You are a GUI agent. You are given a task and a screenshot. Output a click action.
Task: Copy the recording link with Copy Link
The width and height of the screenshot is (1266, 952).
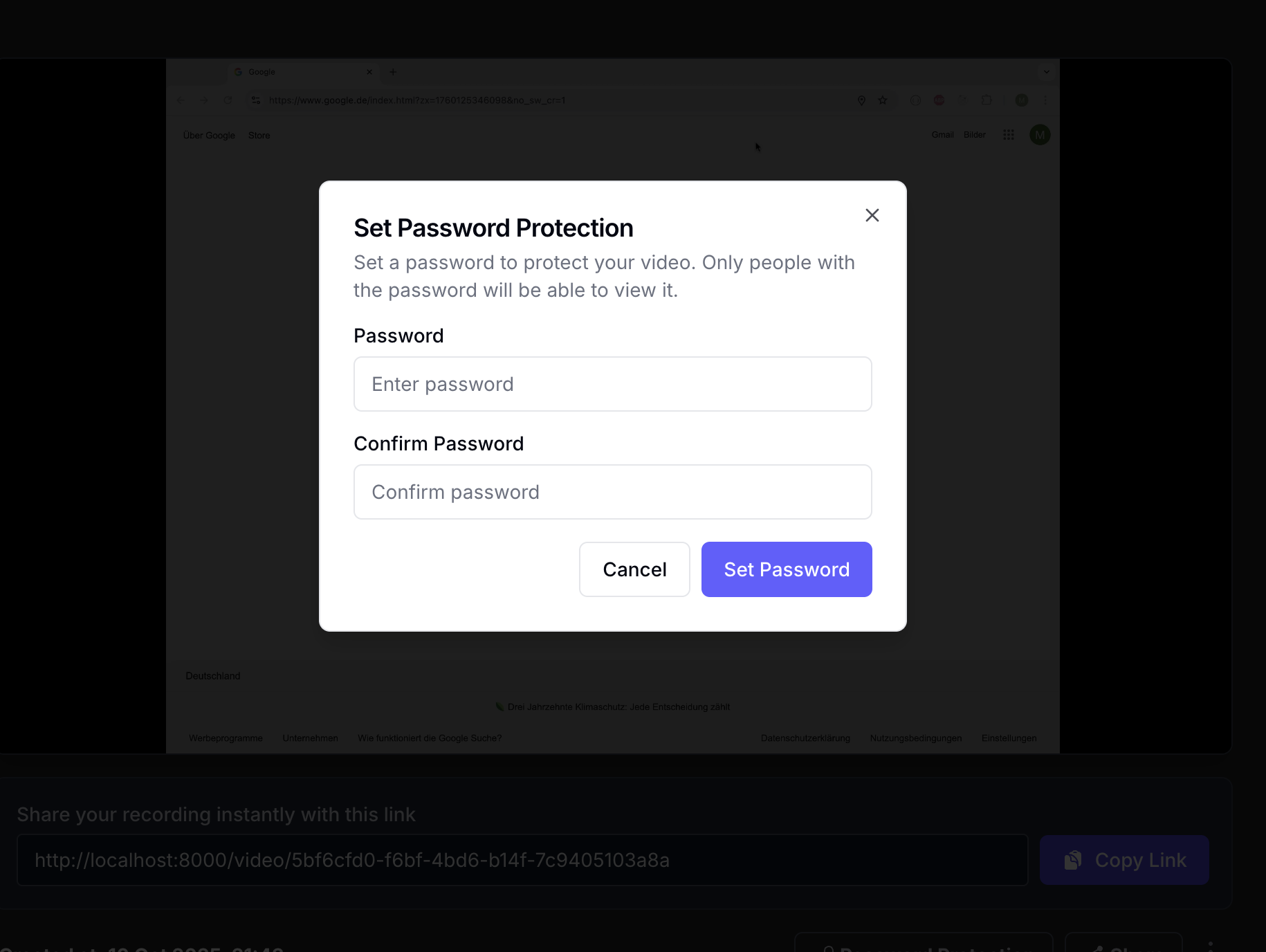pyautogui.click(x=1123, y=860)
